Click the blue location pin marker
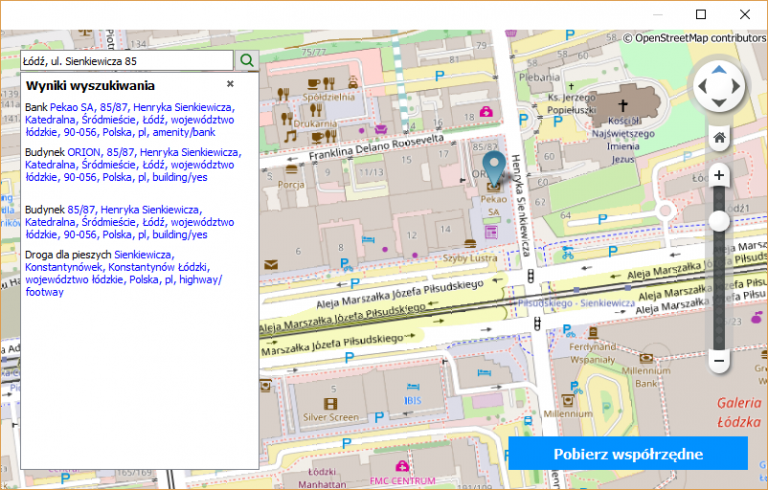Image resolution: width=768 pixels, height=490 pixels. [494, 167]
